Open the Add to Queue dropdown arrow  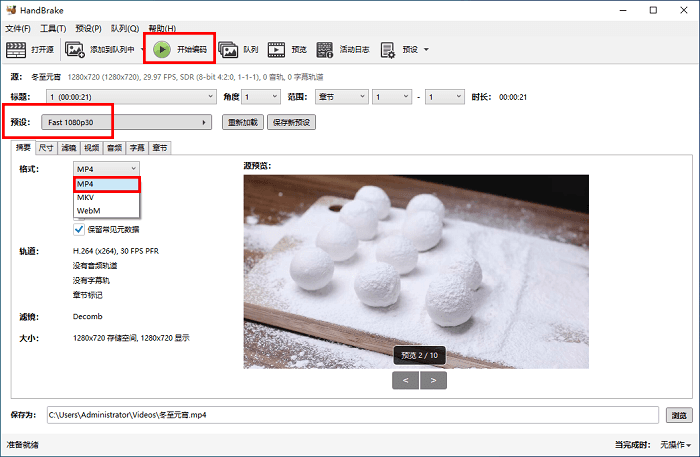[142, 50]
